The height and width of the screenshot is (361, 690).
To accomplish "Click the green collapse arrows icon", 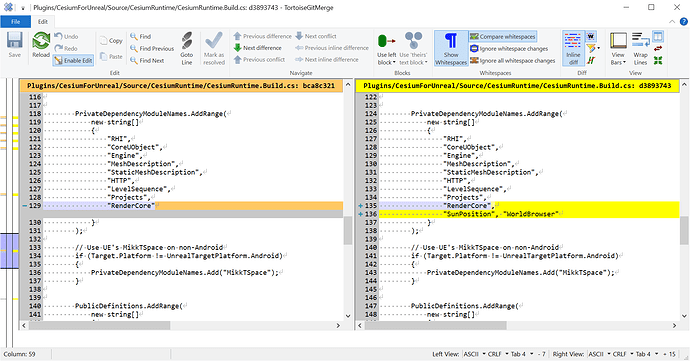I will click(658, 60).
